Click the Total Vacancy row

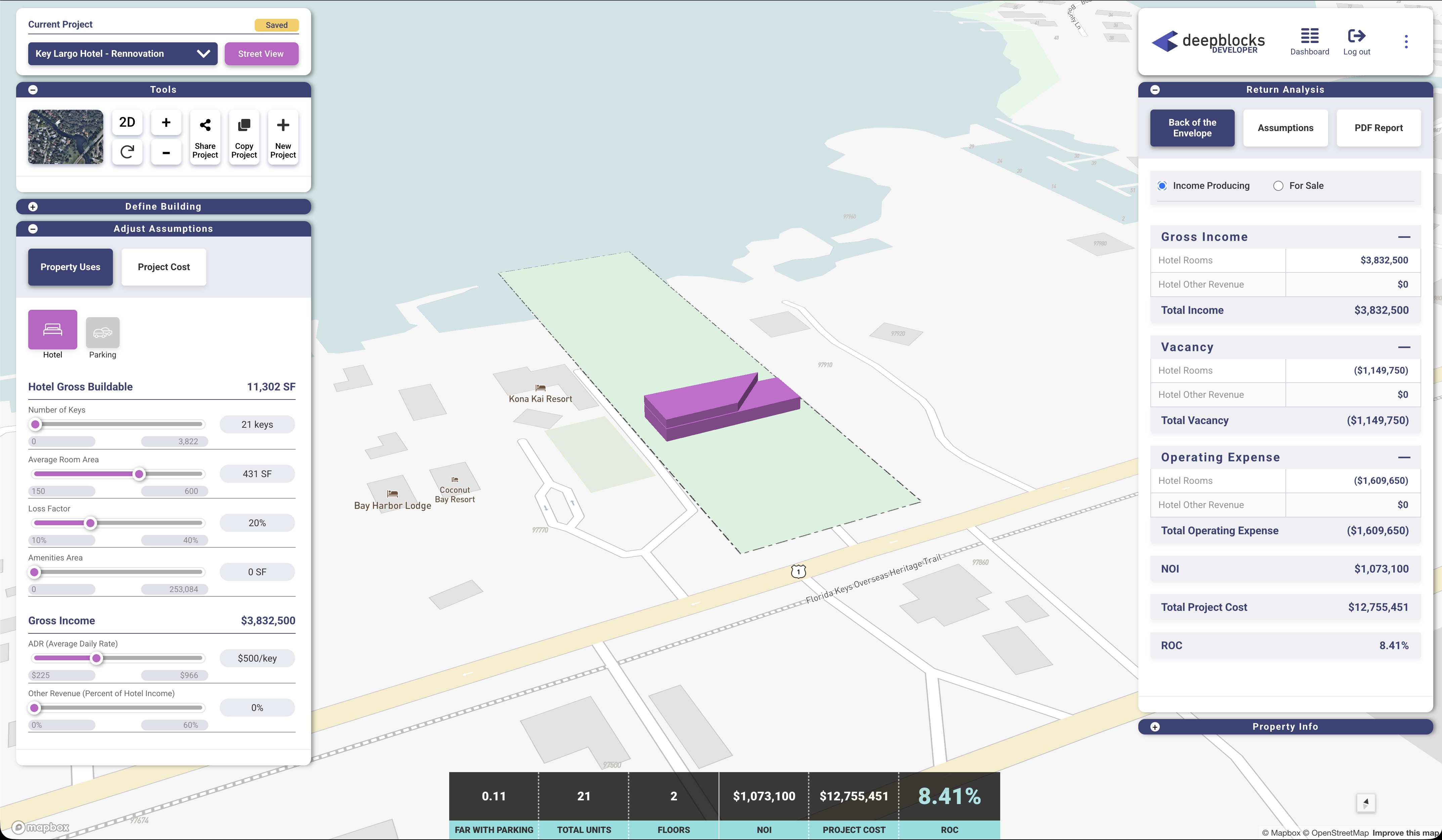[1285, 421]
